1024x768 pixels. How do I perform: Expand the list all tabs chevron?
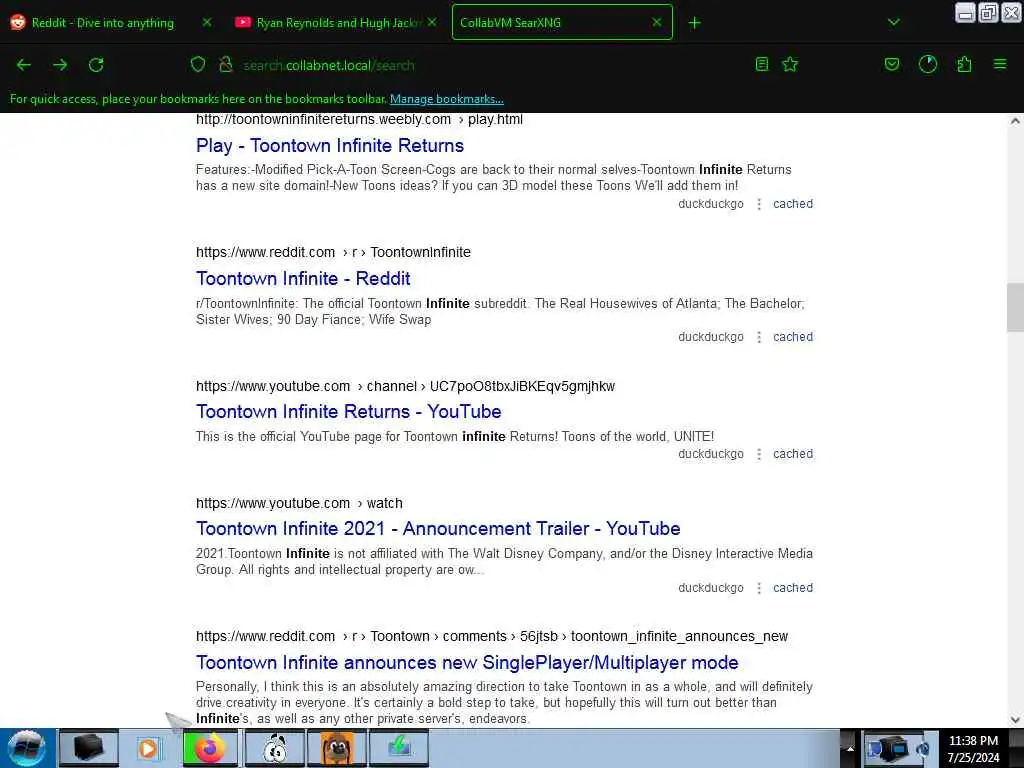(893, 22)
